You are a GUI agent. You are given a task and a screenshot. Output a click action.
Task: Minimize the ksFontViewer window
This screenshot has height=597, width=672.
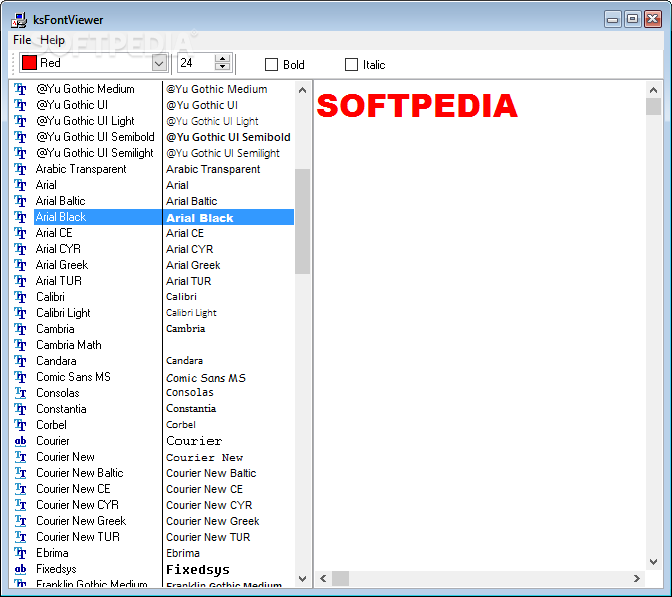pos(613,19)
